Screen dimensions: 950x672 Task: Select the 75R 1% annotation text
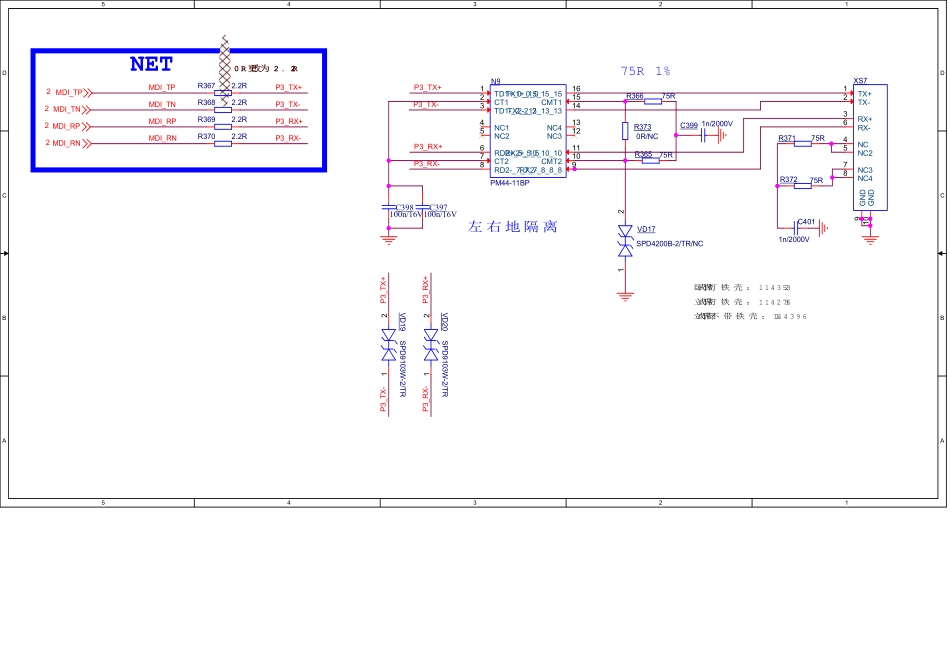point(645,71)
